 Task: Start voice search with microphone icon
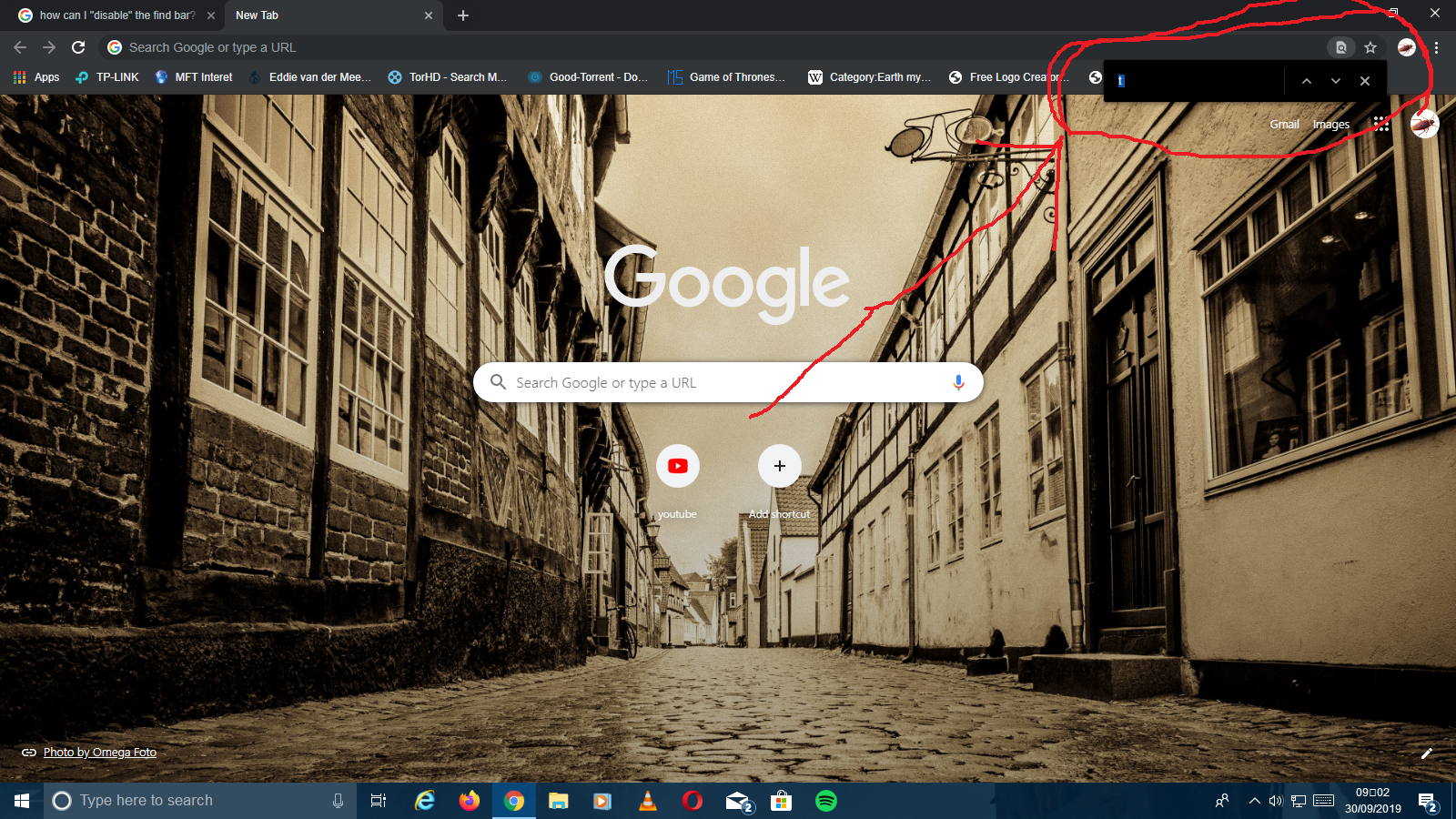pyautogui.click(x=958, y=383)
